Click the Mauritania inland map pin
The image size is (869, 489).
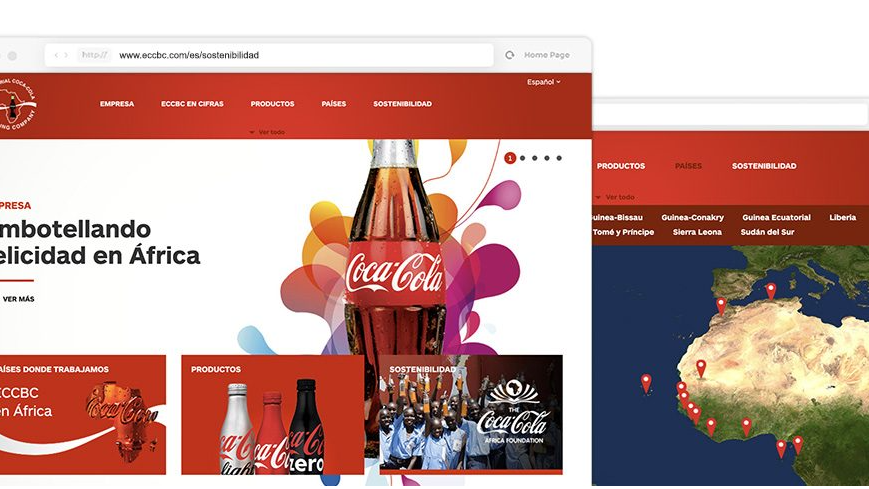tap(701, 368)
